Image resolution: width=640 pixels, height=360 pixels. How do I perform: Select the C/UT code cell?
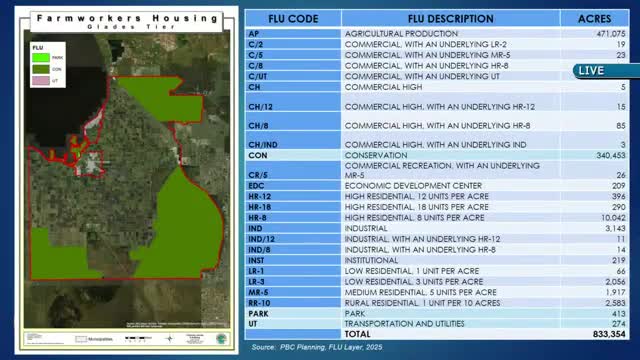click(x=293, y=76)
